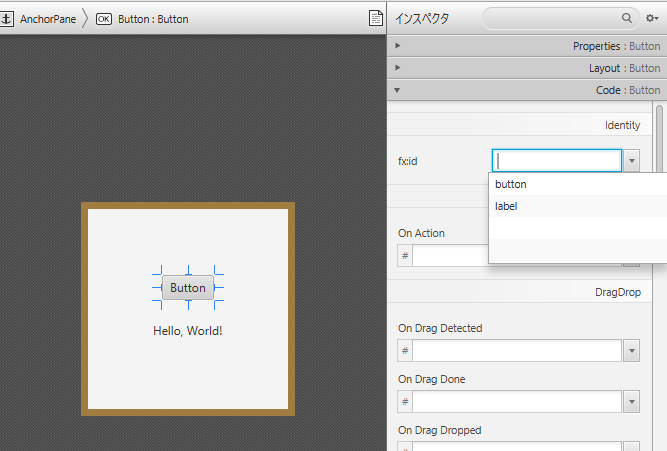Image resolution: width=667 pixels, height=451 pixels.
Task: Click the On Drag Dropped label
Action: point(439,430)
